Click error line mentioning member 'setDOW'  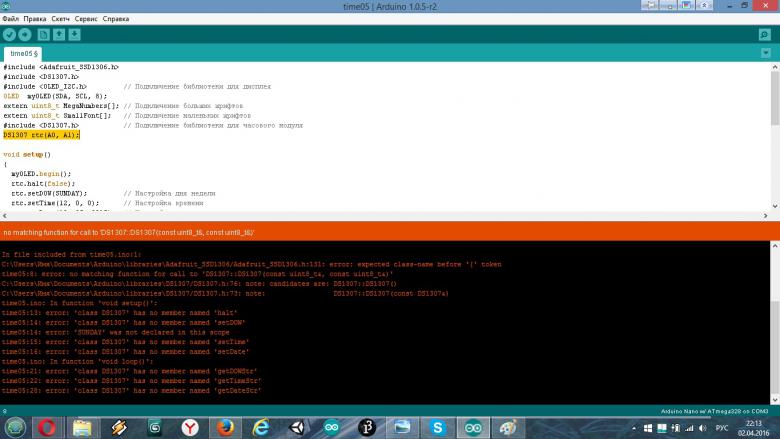pyautogui.click(x=123, y=323)
